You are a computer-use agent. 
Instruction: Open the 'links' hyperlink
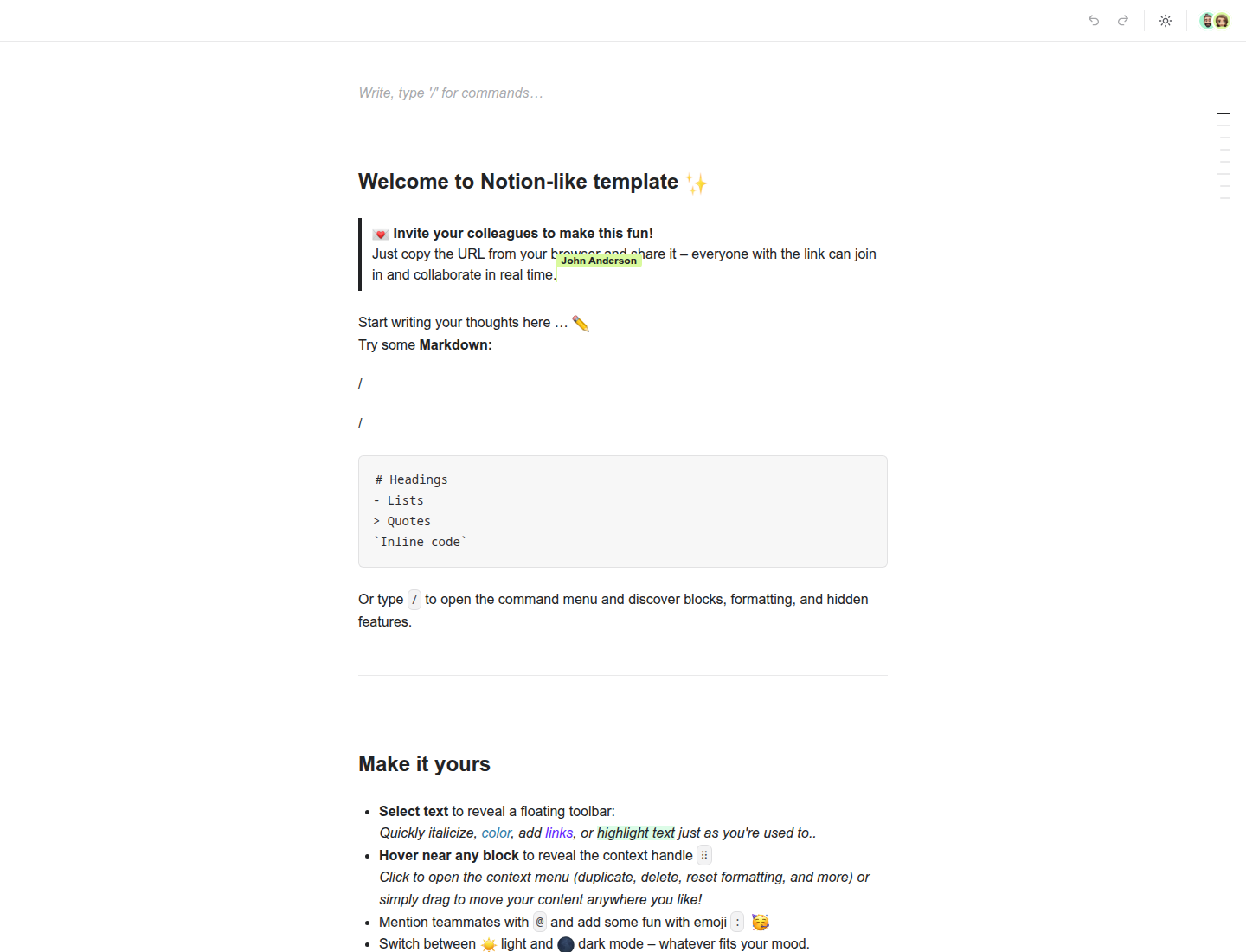[x=559, y=833]
